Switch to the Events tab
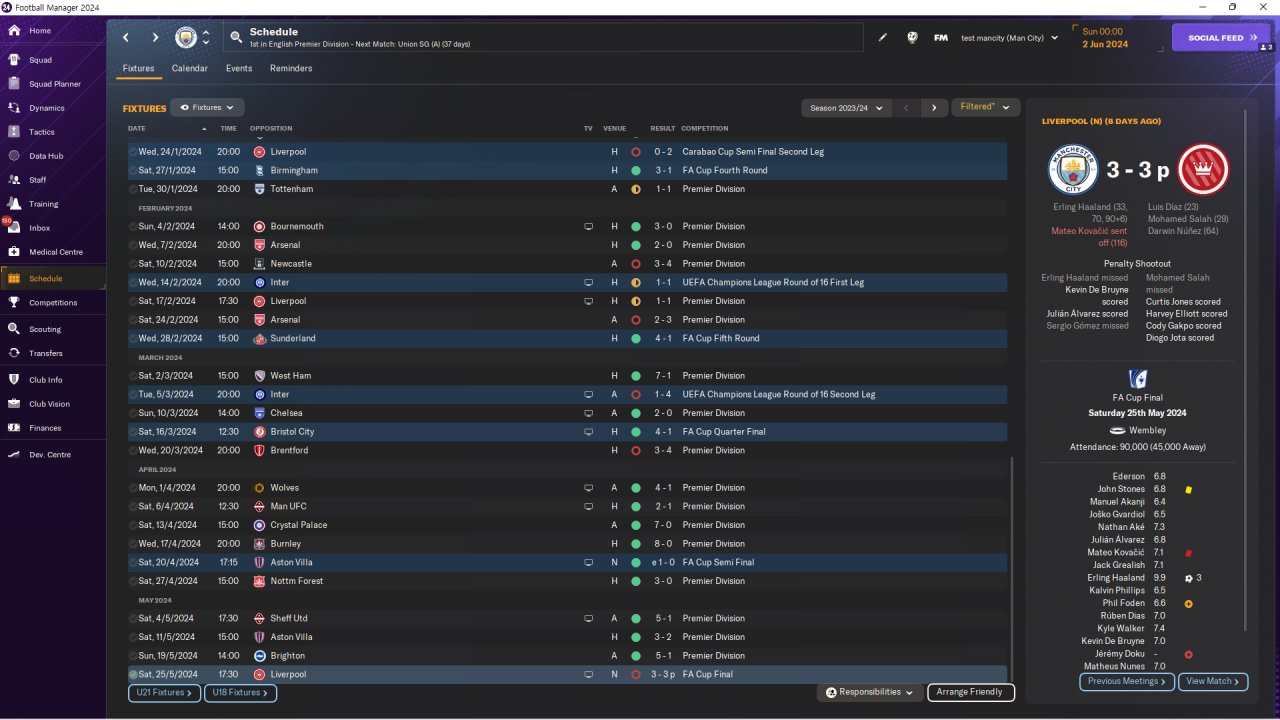Viewport: 1280px width, 720px height. click(x=239, y=69)
